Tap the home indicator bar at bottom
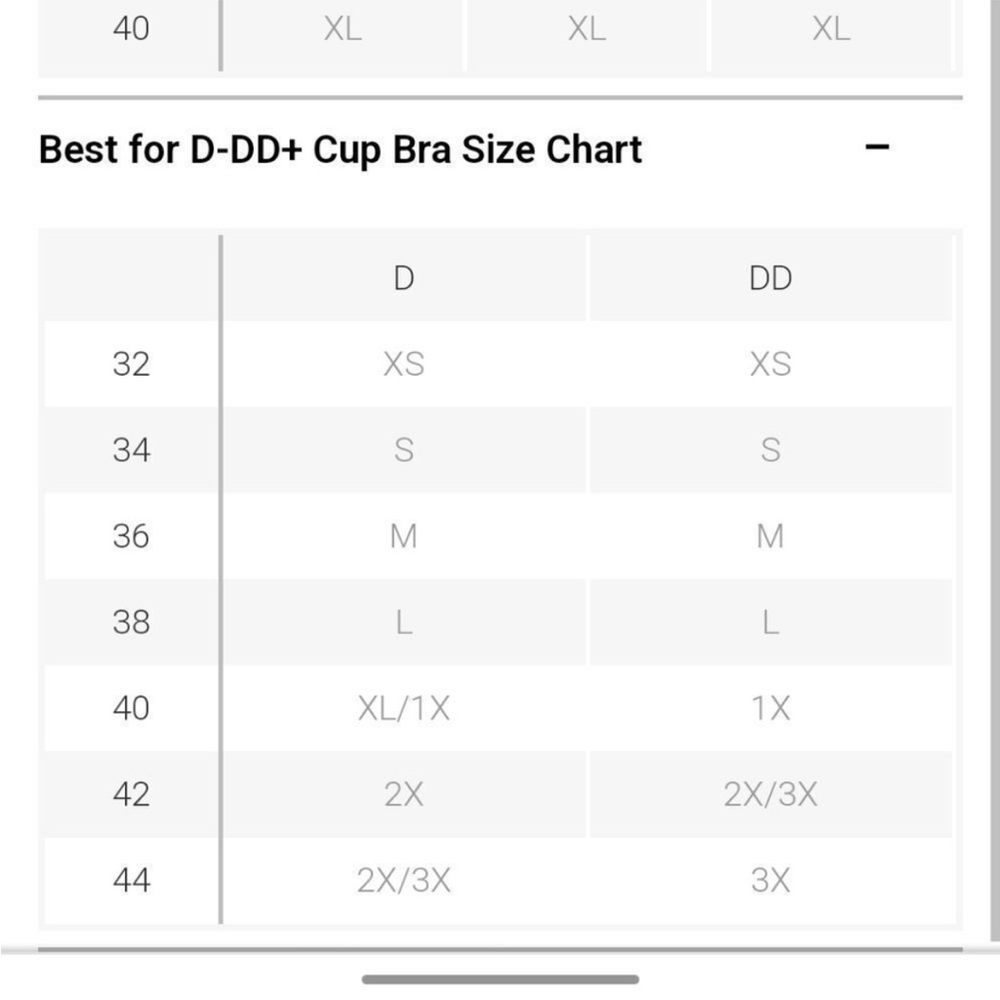This screenshot has width=1000, height=1000. (x=500, y=980)
